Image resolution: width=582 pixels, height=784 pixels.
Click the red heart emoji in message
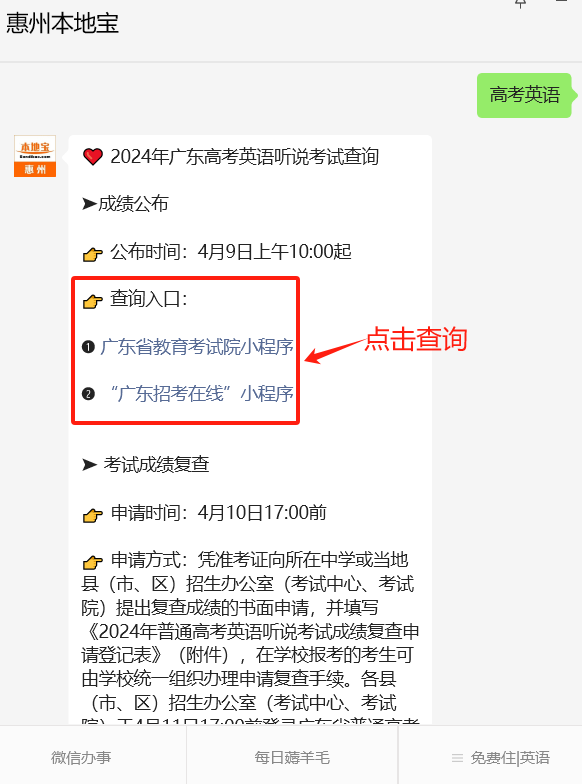point(92,157)
